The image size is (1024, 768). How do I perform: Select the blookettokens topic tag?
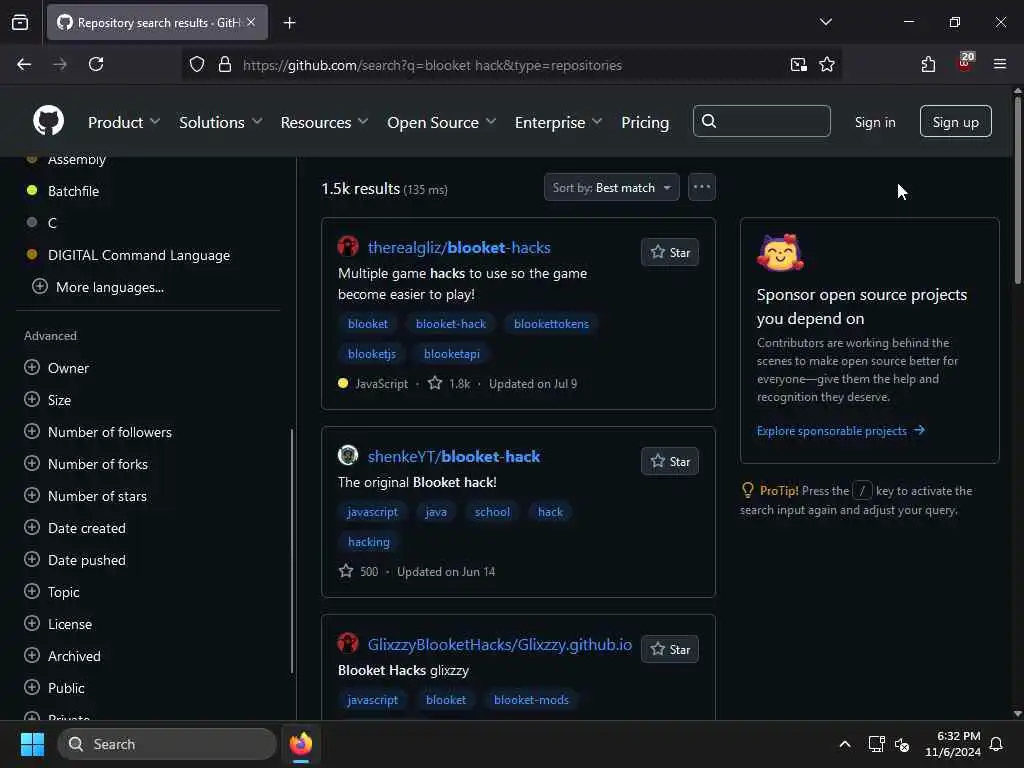click(551, 324)
